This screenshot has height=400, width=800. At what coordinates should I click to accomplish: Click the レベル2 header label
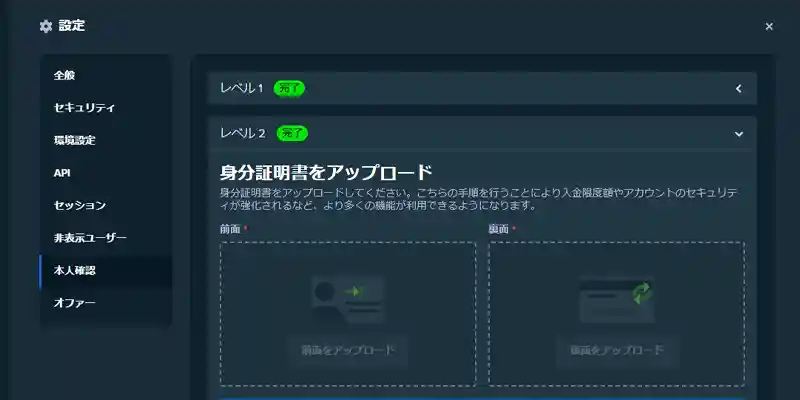click(x=241, y=132)
